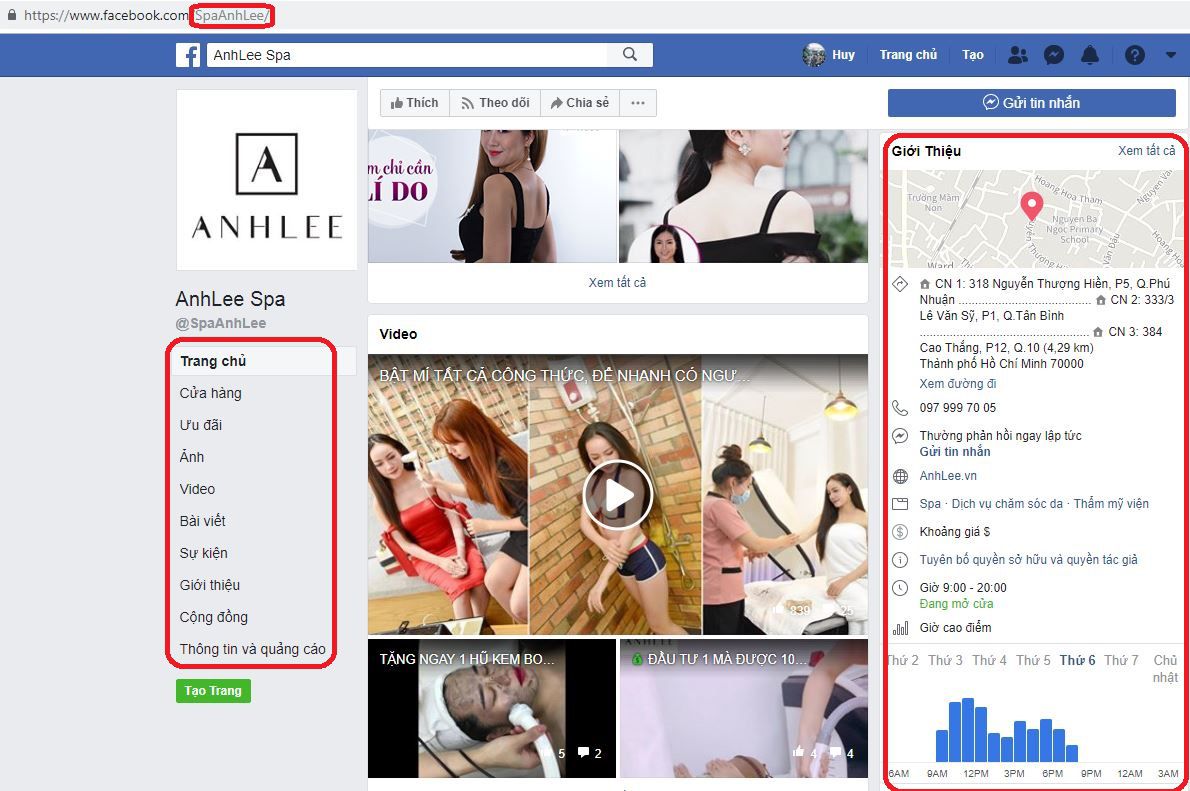This screenshot has width=1190, height=791.
Task: Select Thứ 2 in peak hours chart
Action: (x=903, y=660)
